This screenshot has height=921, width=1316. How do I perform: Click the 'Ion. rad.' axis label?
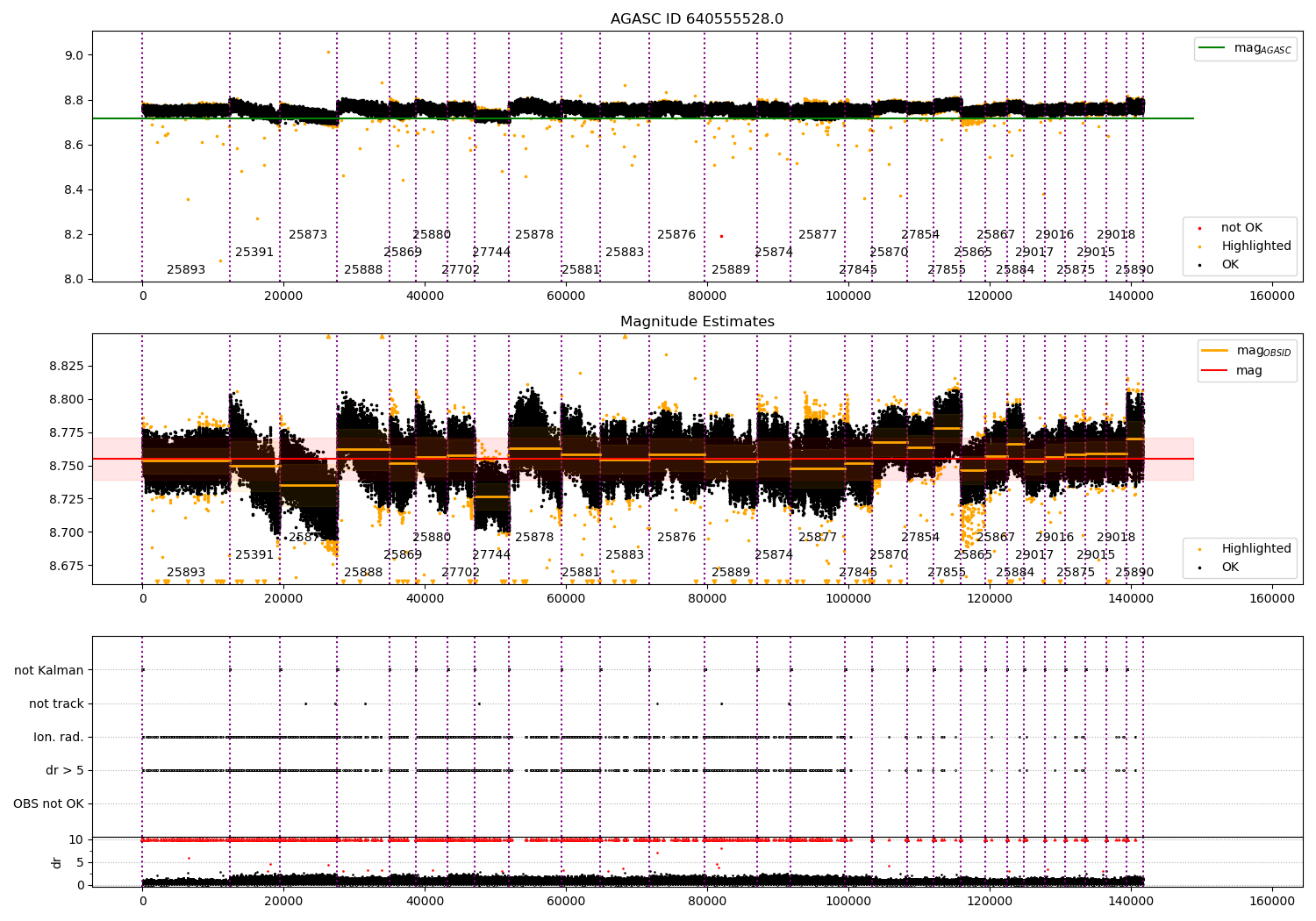[59, 738]
